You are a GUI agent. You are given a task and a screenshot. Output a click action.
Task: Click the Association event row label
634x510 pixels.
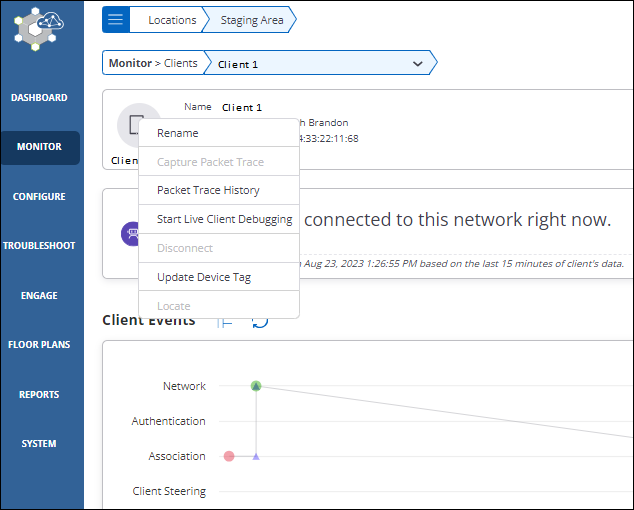(x=177, y=456)
